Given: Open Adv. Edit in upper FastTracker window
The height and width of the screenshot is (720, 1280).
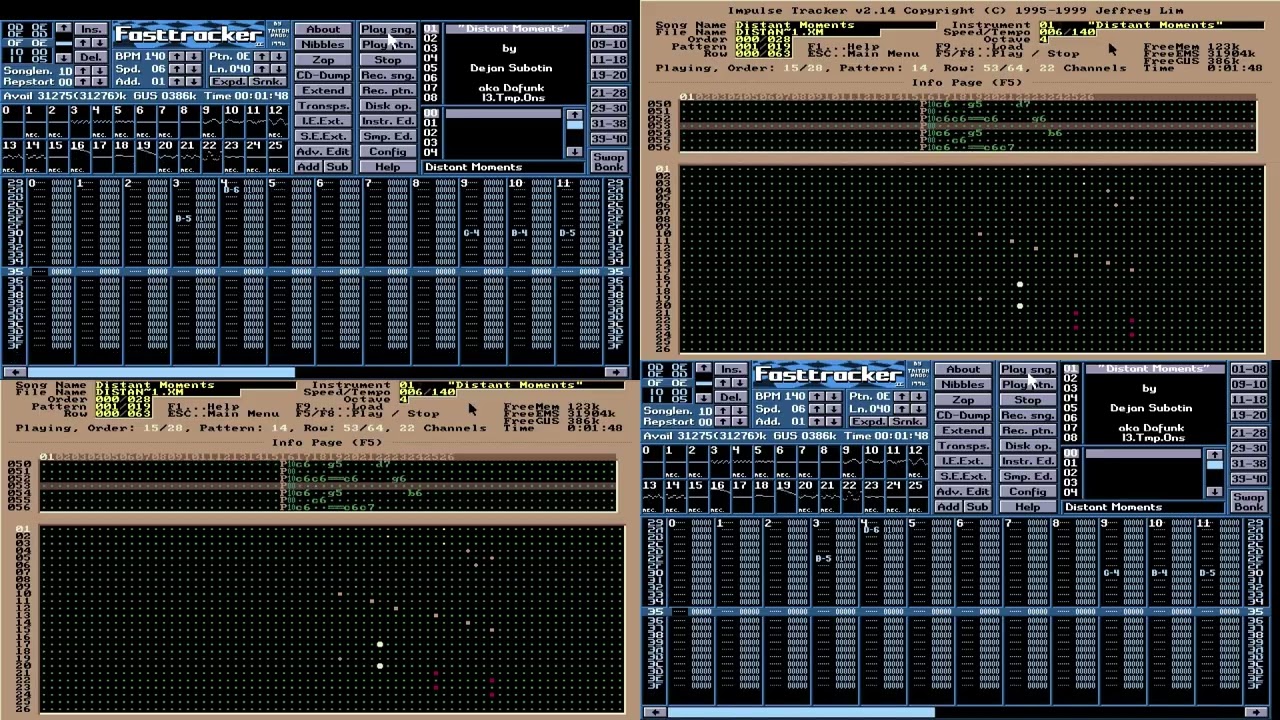Looking at the screenshot, I should (323, 151).
